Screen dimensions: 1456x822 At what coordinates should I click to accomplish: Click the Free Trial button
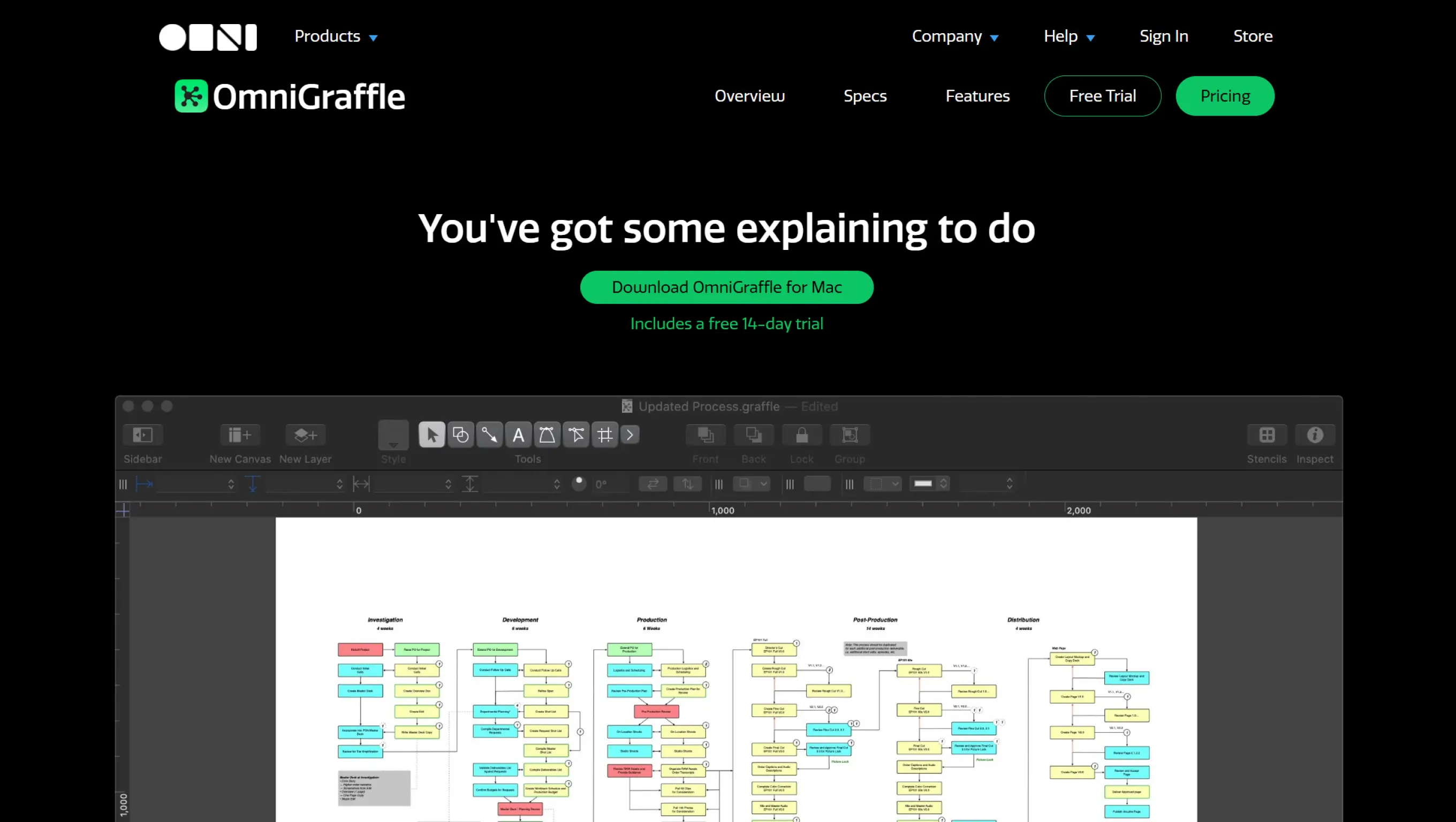coord(1102,96)
